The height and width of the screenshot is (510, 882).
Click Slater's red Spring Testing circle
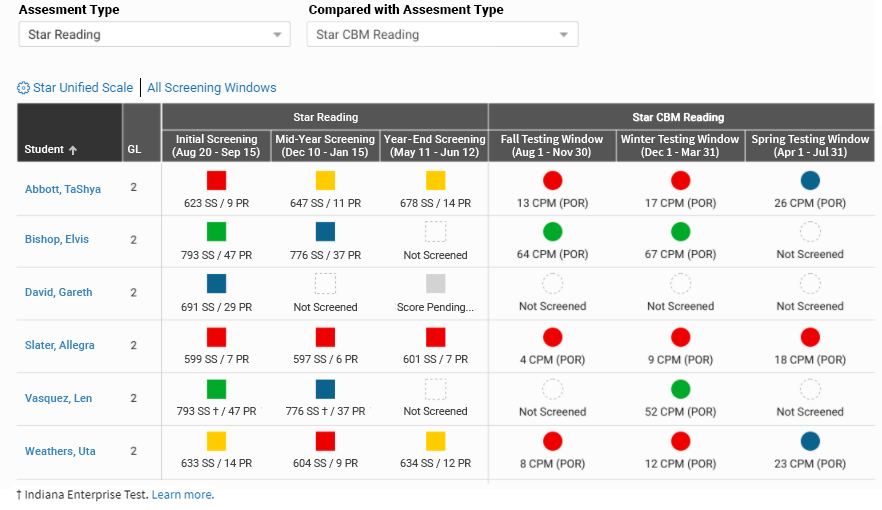pos(810,337)
